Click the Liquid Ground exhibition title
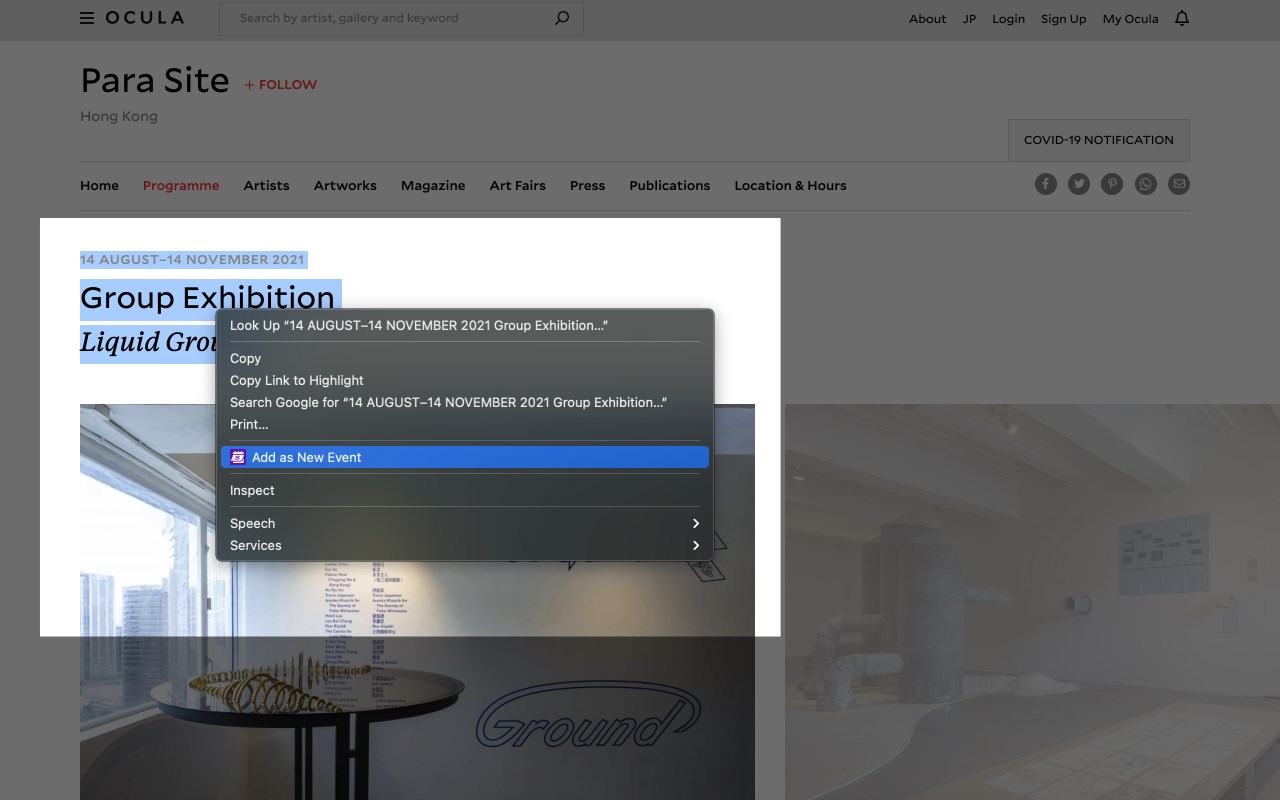This screenshot has height=800, width=1280. tap(150, 342)
